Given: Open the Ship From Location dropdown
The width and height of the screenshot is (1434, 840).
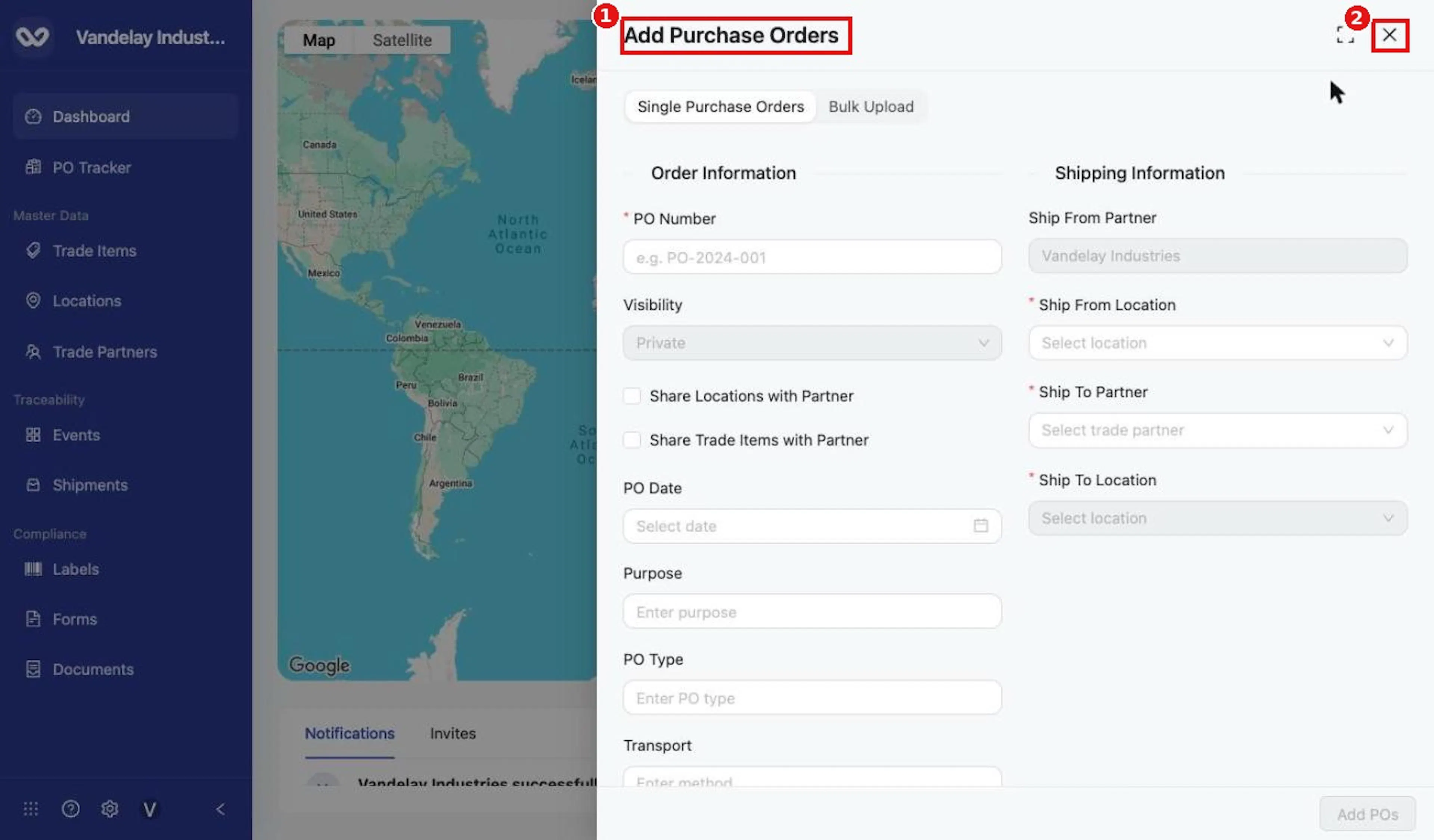Looking at the screenshot, I should [x=1218, y=343].
